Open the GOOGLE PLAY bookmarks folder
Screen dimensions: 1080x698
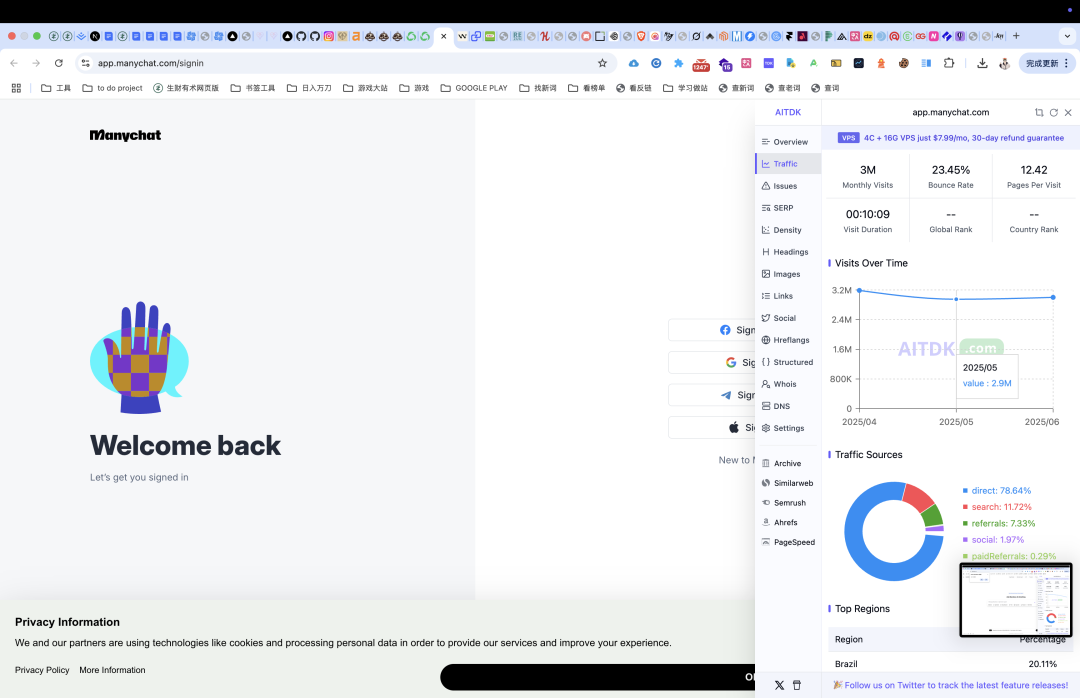pos(474,88)
